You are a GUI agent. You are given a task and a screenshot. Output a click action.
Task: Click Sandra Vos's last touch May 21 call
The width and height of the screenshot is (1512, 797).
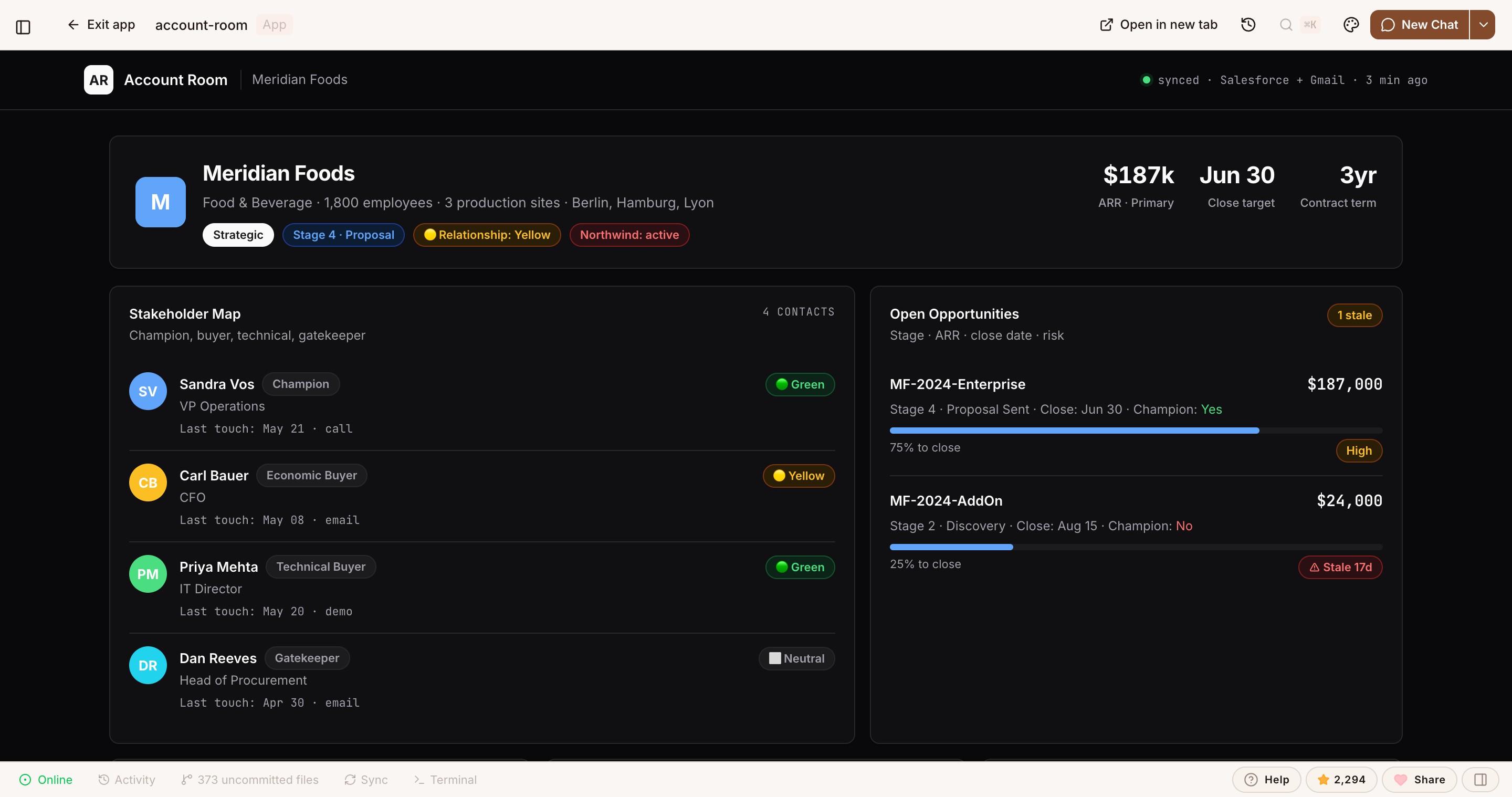click(x=266, y=429)
